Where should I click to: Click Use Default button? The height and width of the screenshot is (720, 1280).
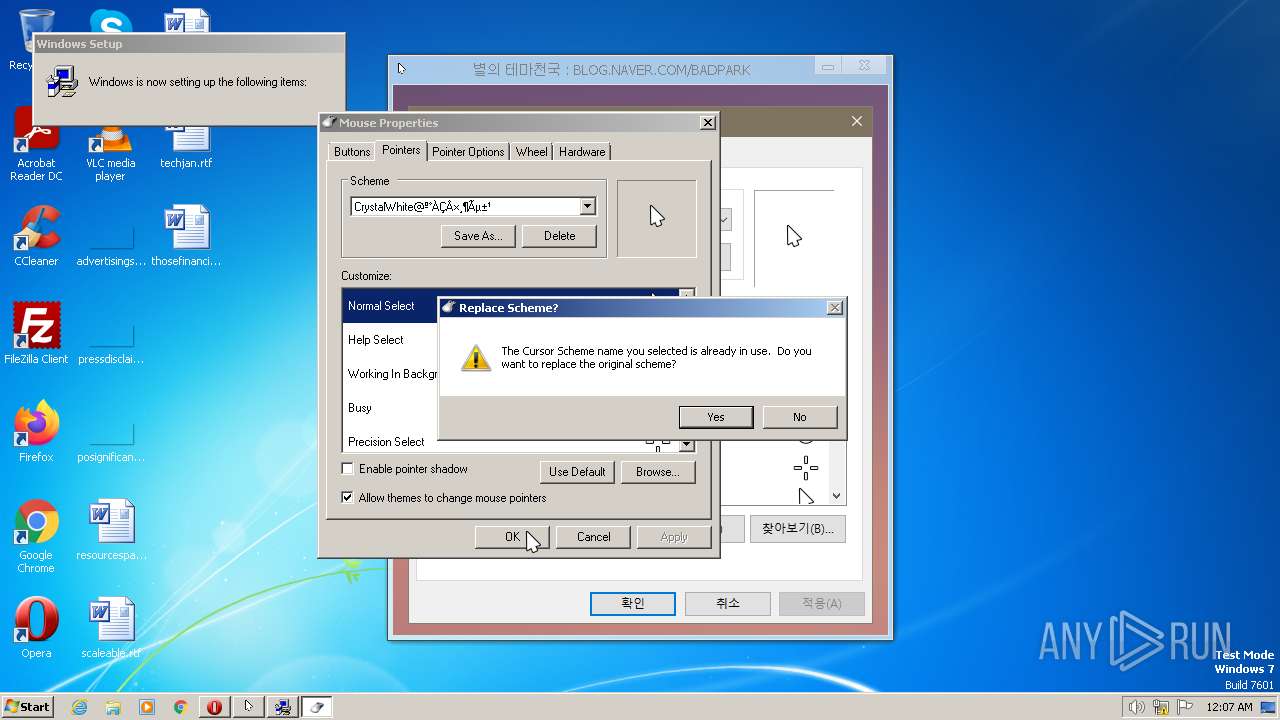[x=577, y=472]
